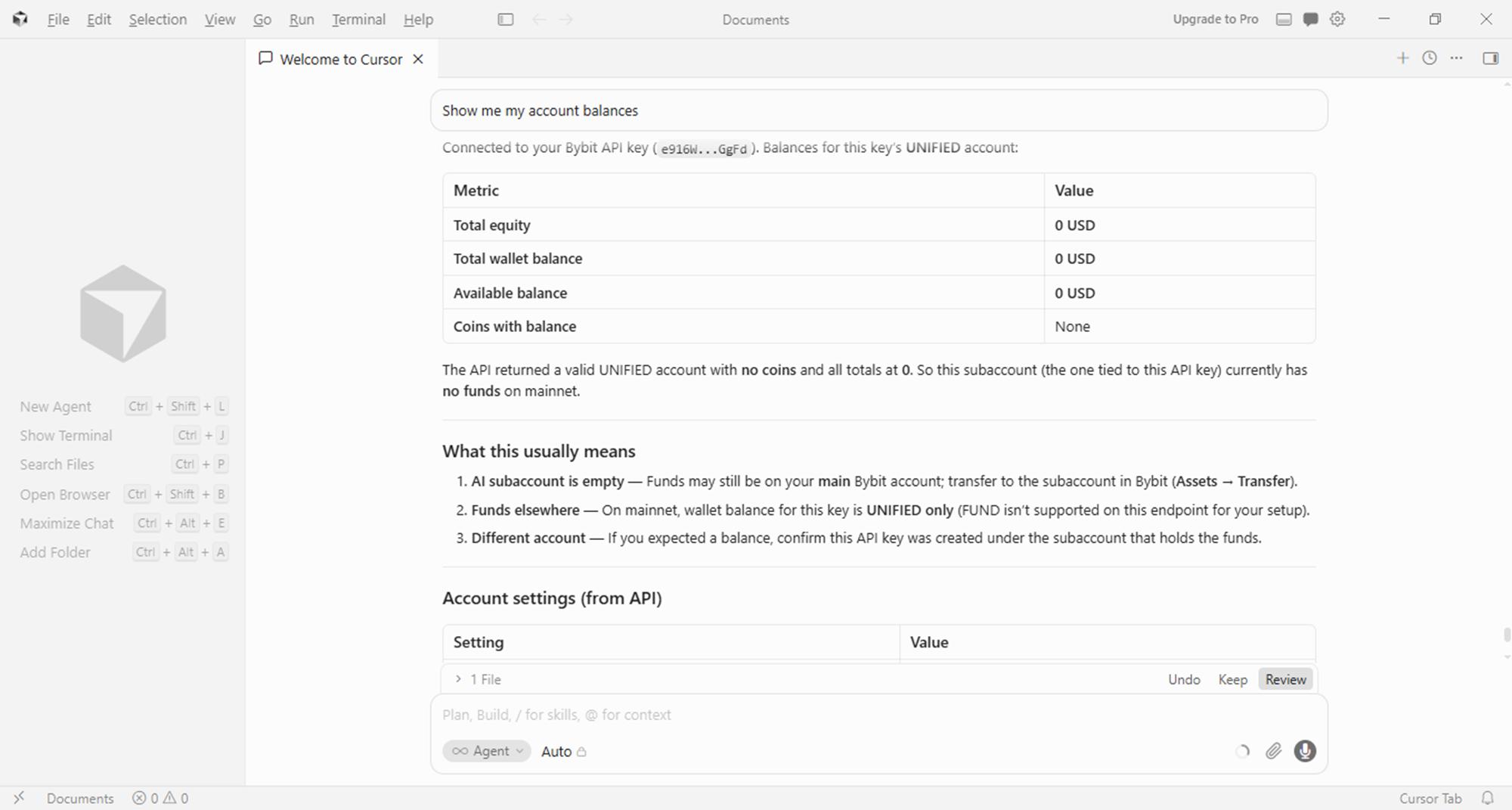
Task: Click the Review button
Action: (1285, 679)
